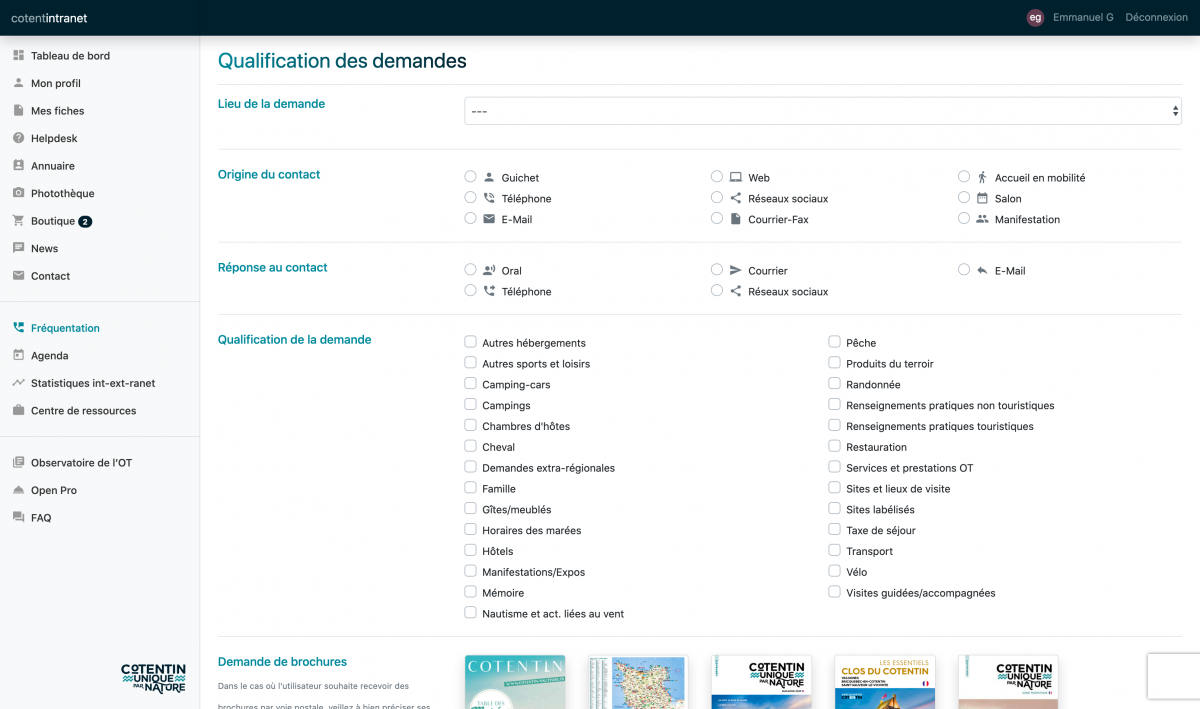Enable the Horaires des marées checkbox
The width and height of the screenshot is (1200, 709).
pyautogui.click(x=471, y=530)
